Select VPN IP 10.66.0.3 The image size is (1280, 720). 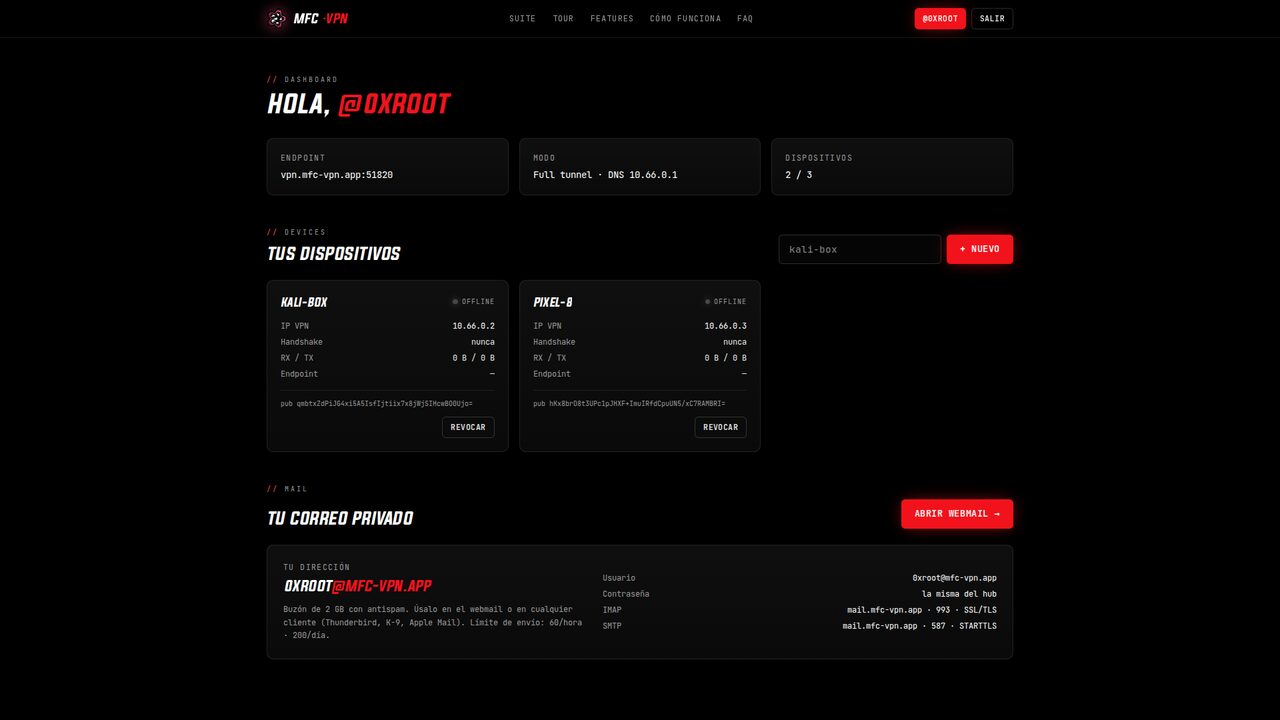click(x=726, y=326)
